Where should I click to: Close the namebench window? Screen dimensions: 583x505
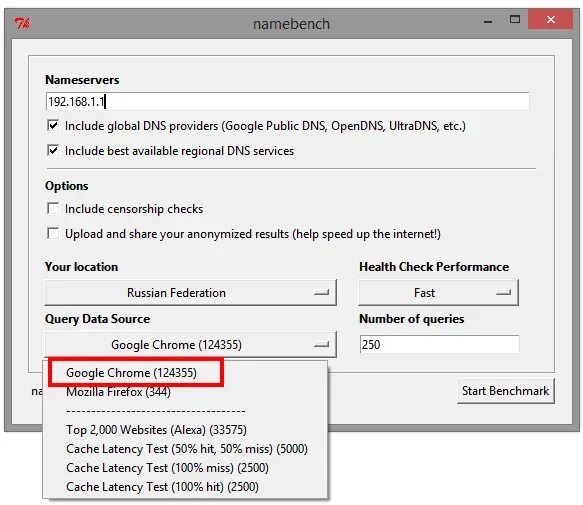point(551,19)
